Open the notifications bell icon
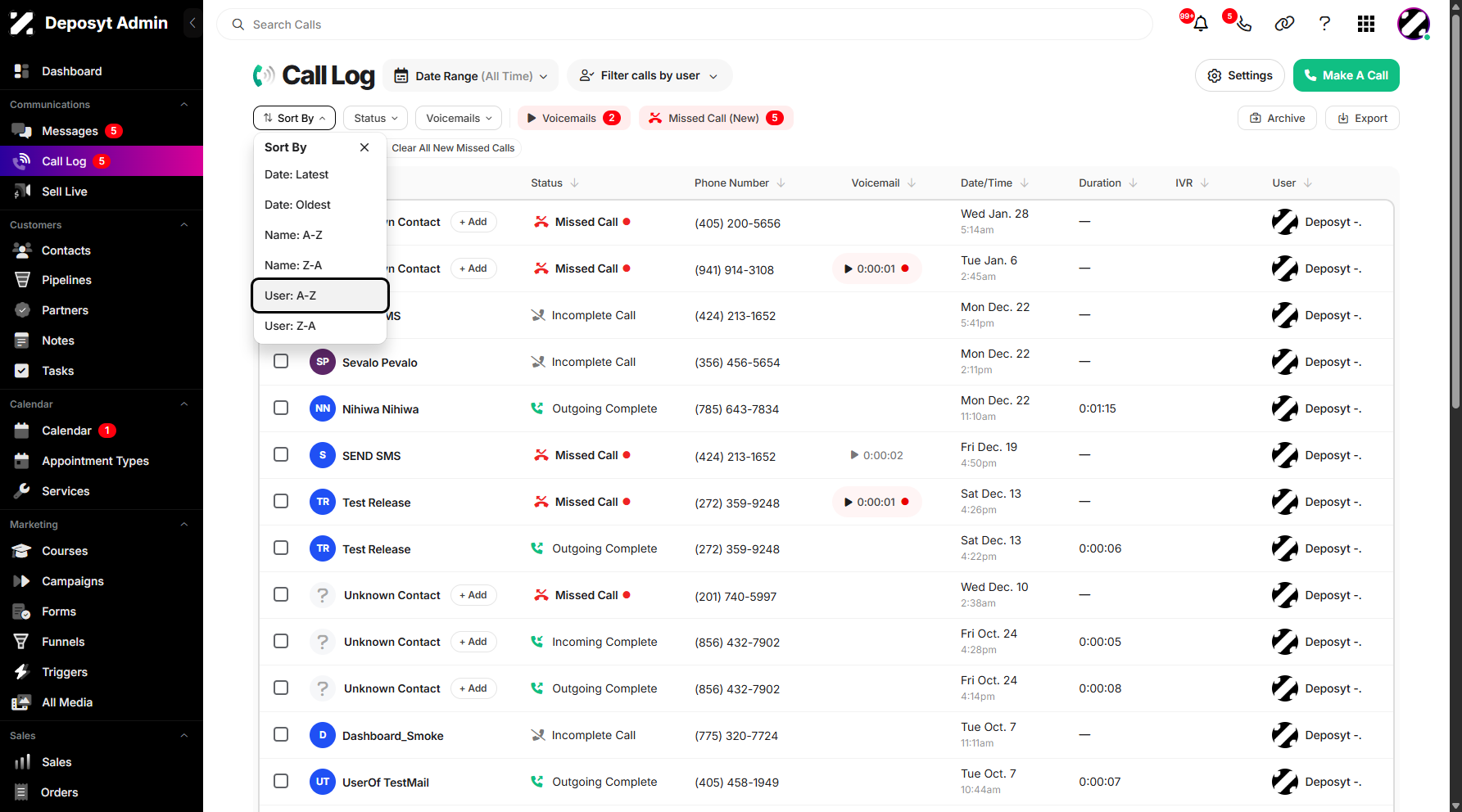 click(x=1201, y=24)
